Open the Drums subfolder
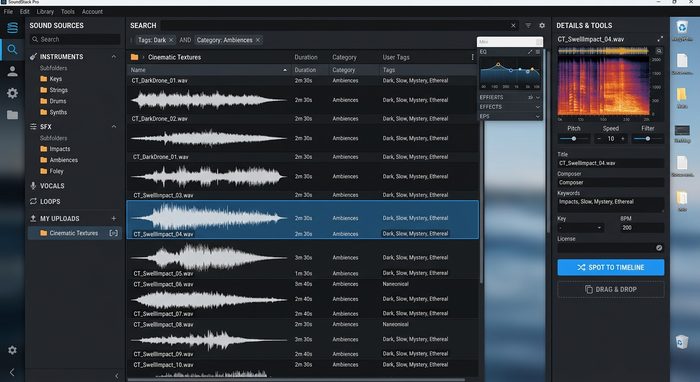This screenshot has height=382, width=700. [x=53, y=101]
